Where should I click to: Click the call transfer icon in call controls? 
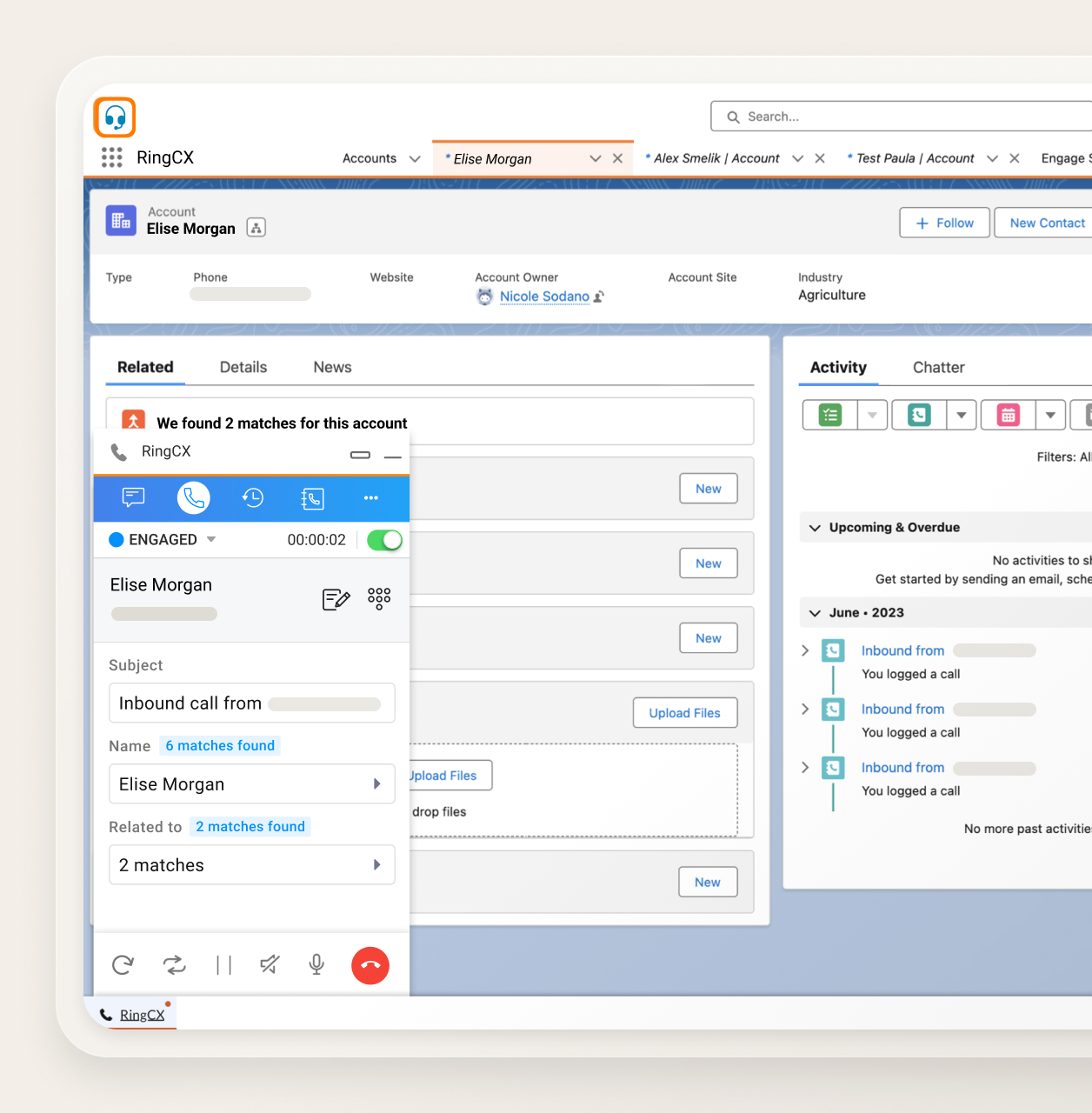(174, 965)
